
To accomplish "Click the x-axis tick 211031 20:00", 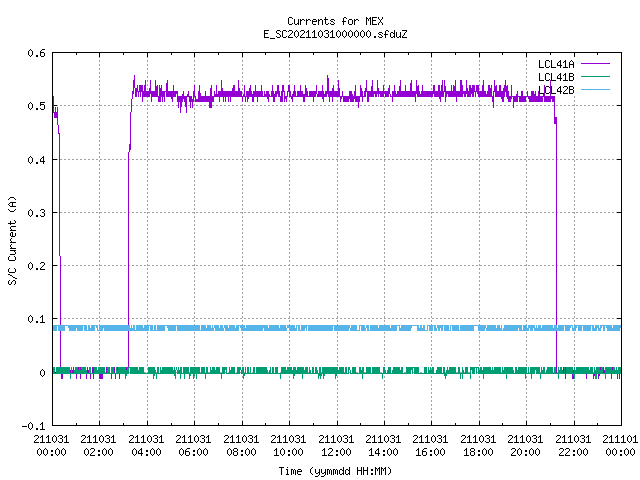I will pos(525,446).
